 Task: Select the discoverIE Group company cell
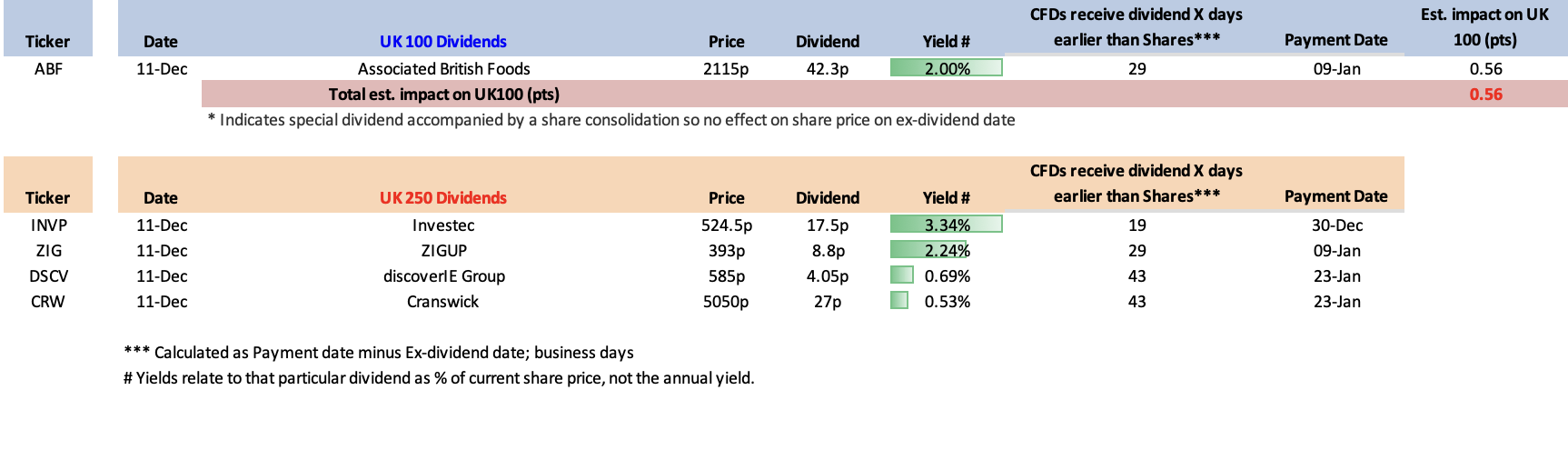pos(443,276)
